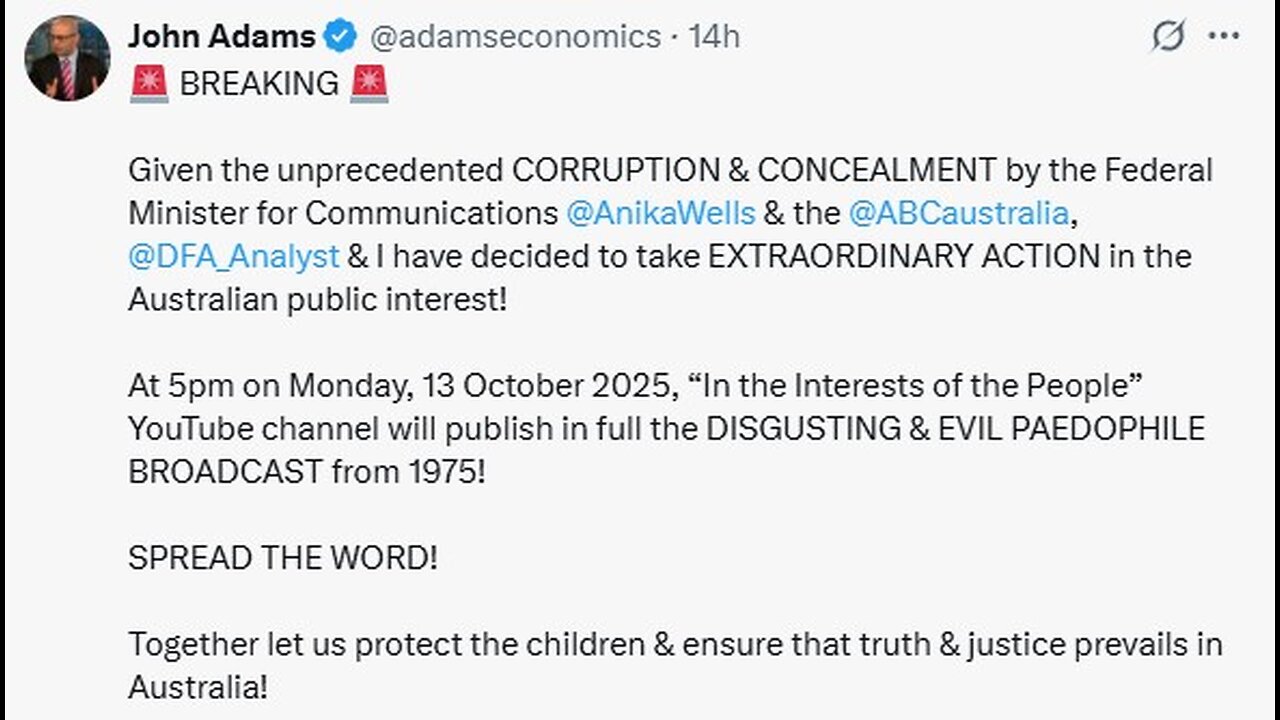Click the siren emoji after BREAKING

pos(369,84)
